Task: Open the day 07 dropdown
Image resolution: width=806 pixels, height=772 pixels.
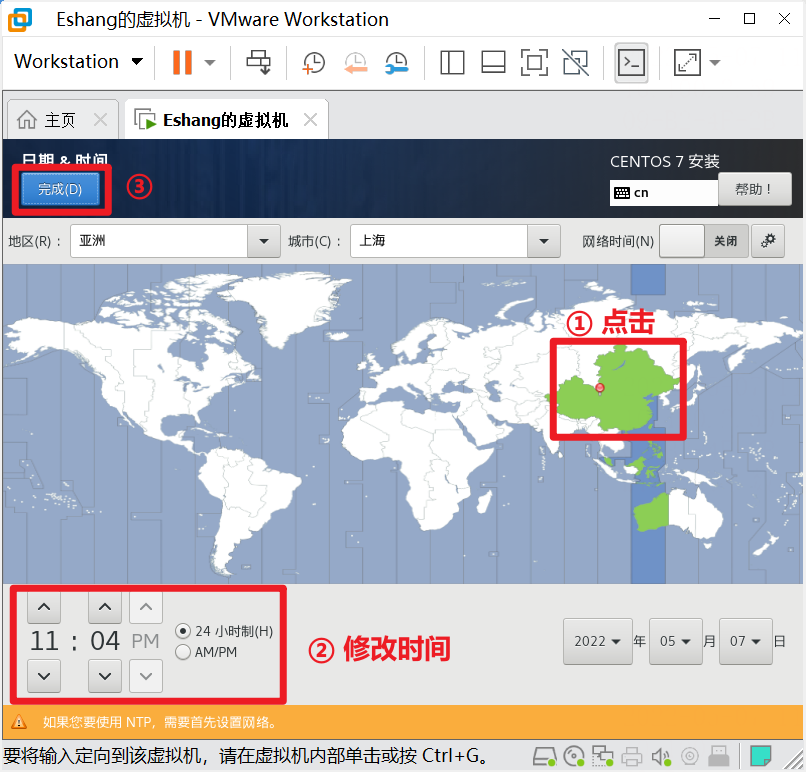Action: [745, 641]
